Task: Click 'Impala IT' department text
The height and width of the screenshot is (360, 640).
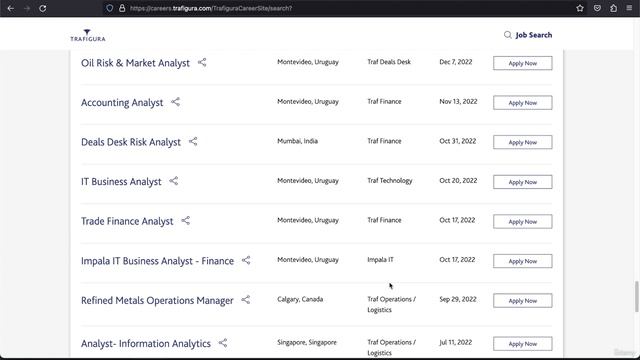Action: (380, 260)
